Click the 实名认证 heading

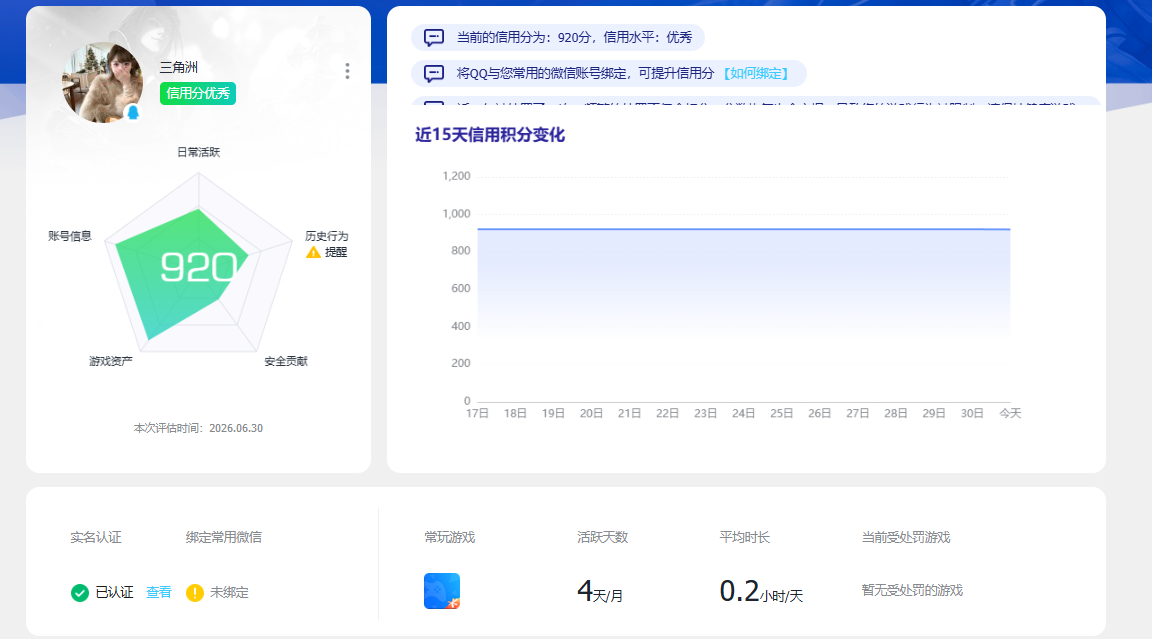[x=96, y=538]
